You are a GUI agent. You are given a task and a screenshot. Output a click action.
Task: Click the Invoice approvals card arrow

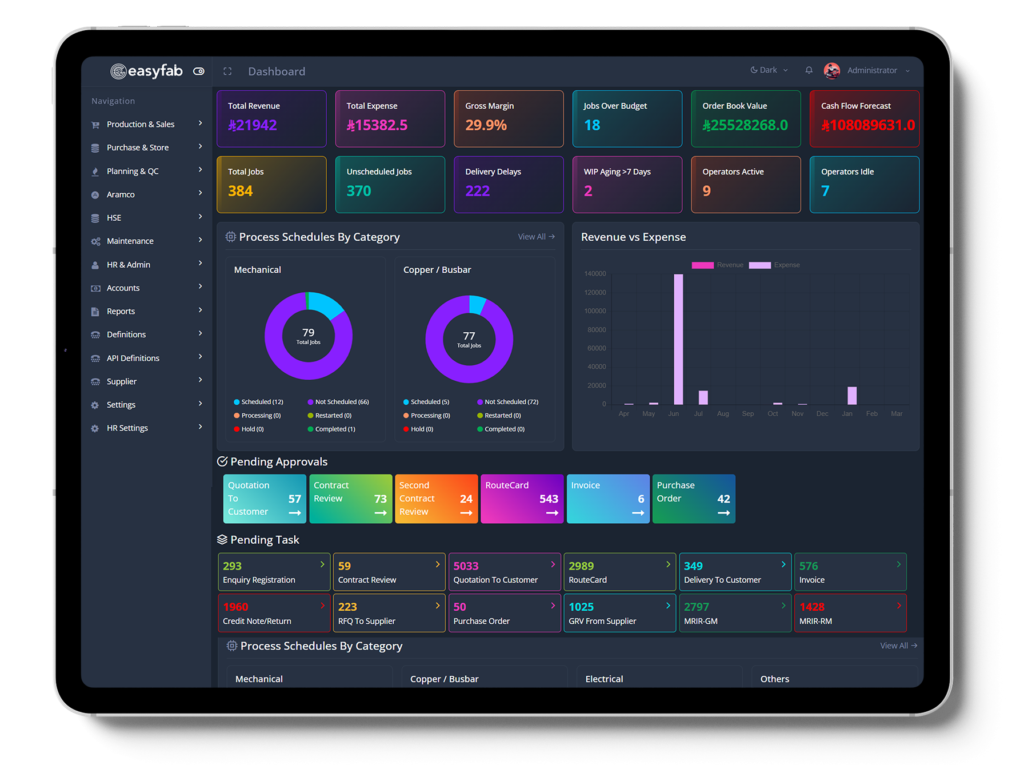[x=638, y=513]
